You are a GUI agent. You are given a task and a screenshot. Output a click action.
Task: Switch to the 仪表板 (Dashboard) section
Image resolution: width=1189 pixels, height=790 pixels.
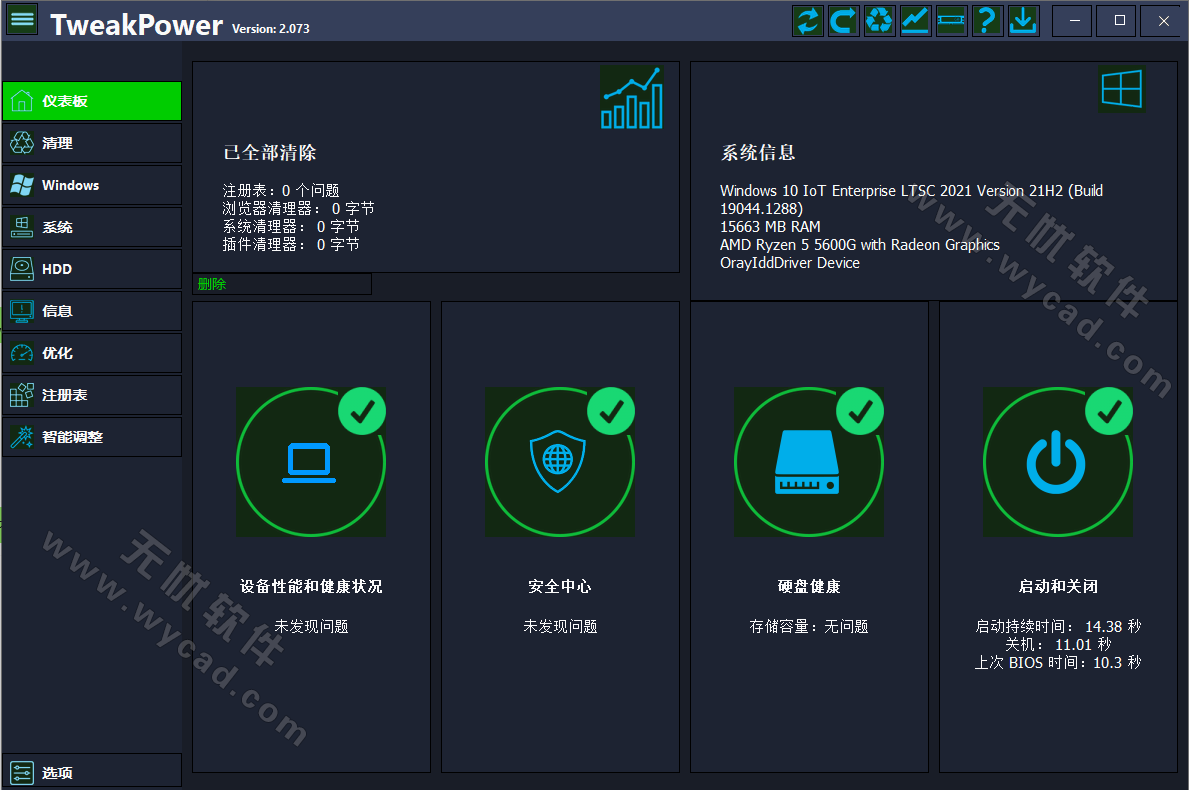(91, 101)
